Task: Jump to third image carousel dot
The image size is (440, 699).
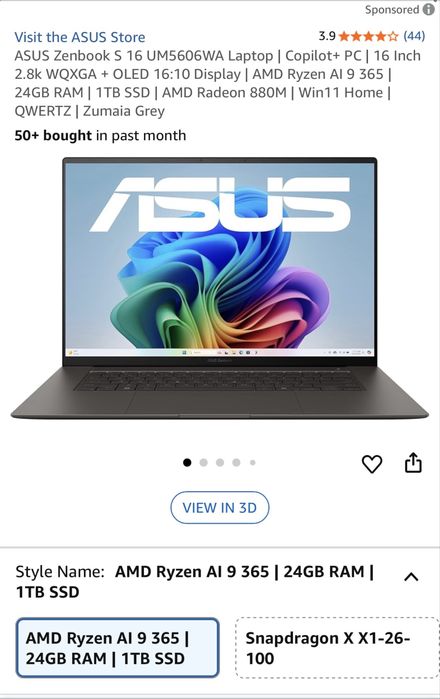Action: (220, 462)
